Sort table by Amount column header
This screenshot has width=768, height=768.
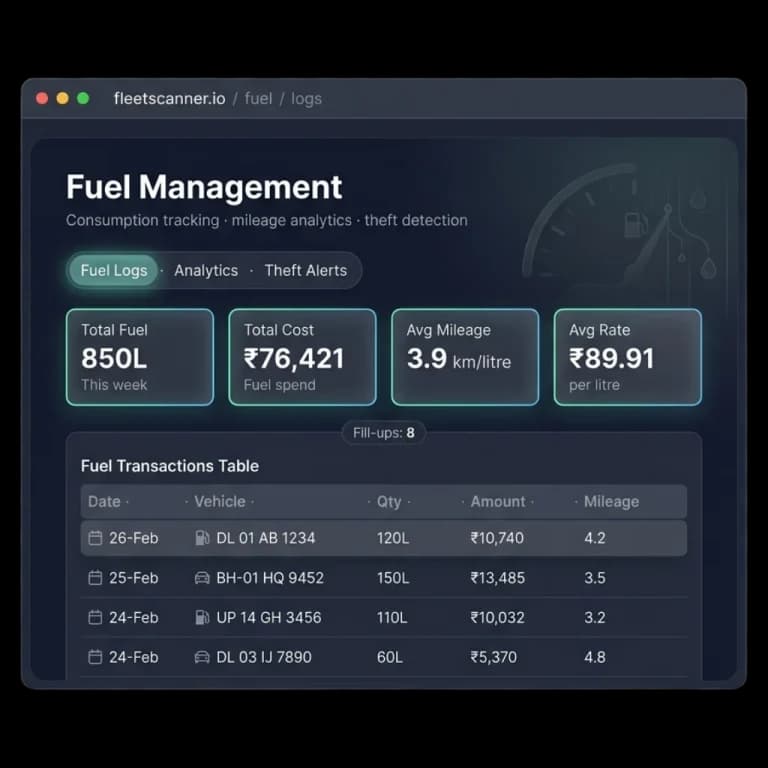tap(498, 502)
